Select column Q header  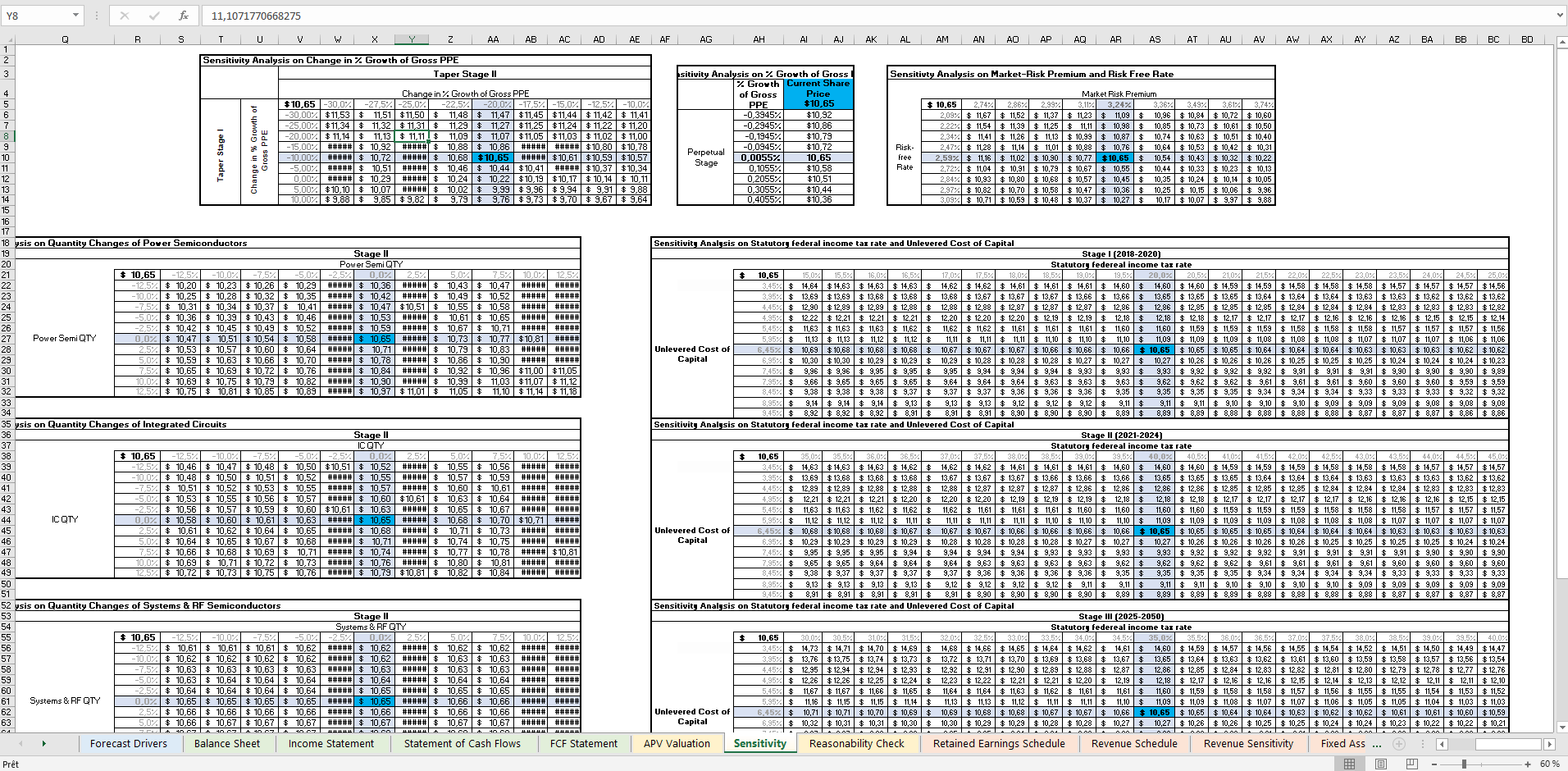coord(65,39)
